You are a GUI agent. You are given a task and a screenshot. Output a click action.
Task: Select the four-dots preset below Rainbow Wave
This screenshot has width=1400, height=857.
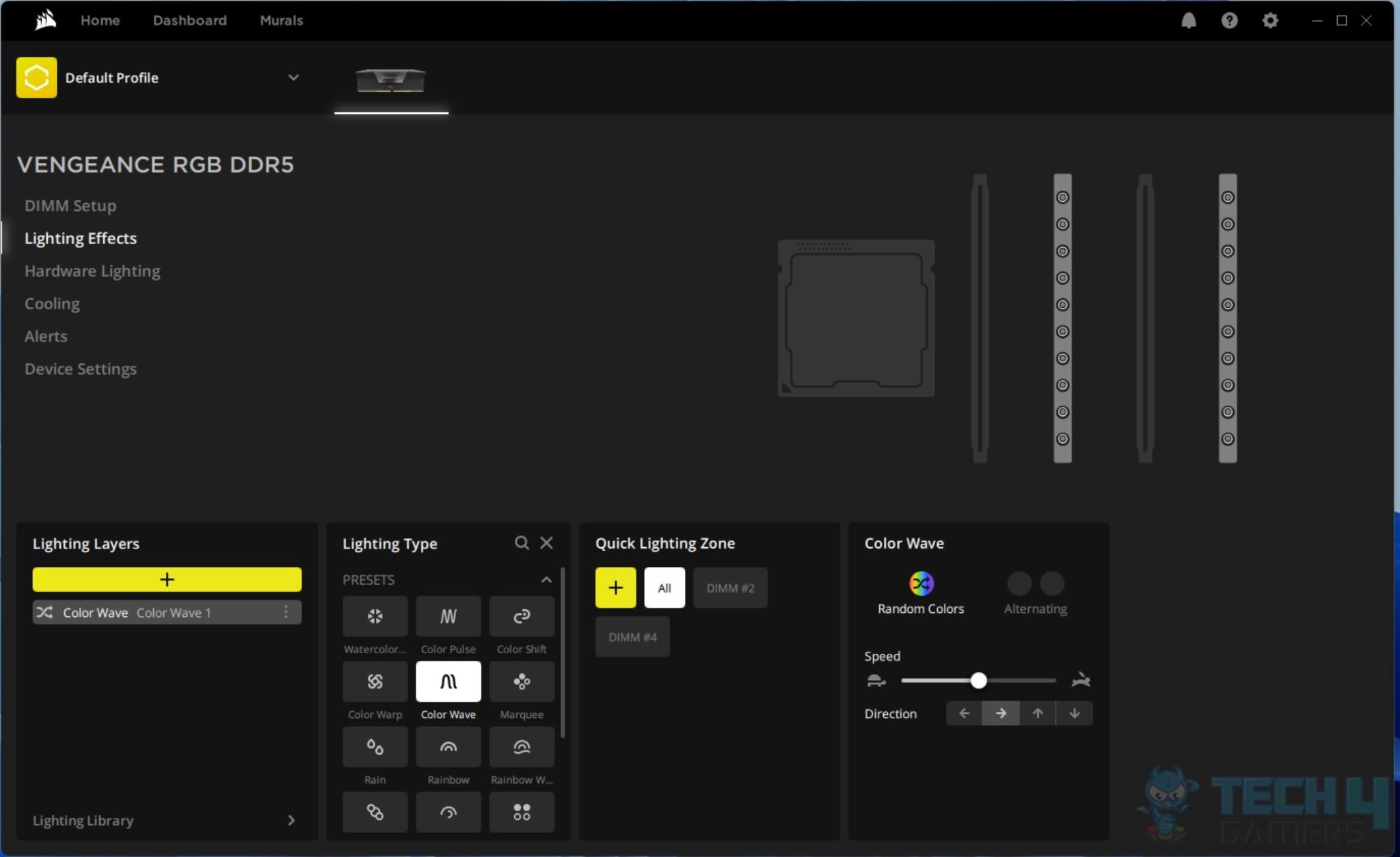click(522, 812)
